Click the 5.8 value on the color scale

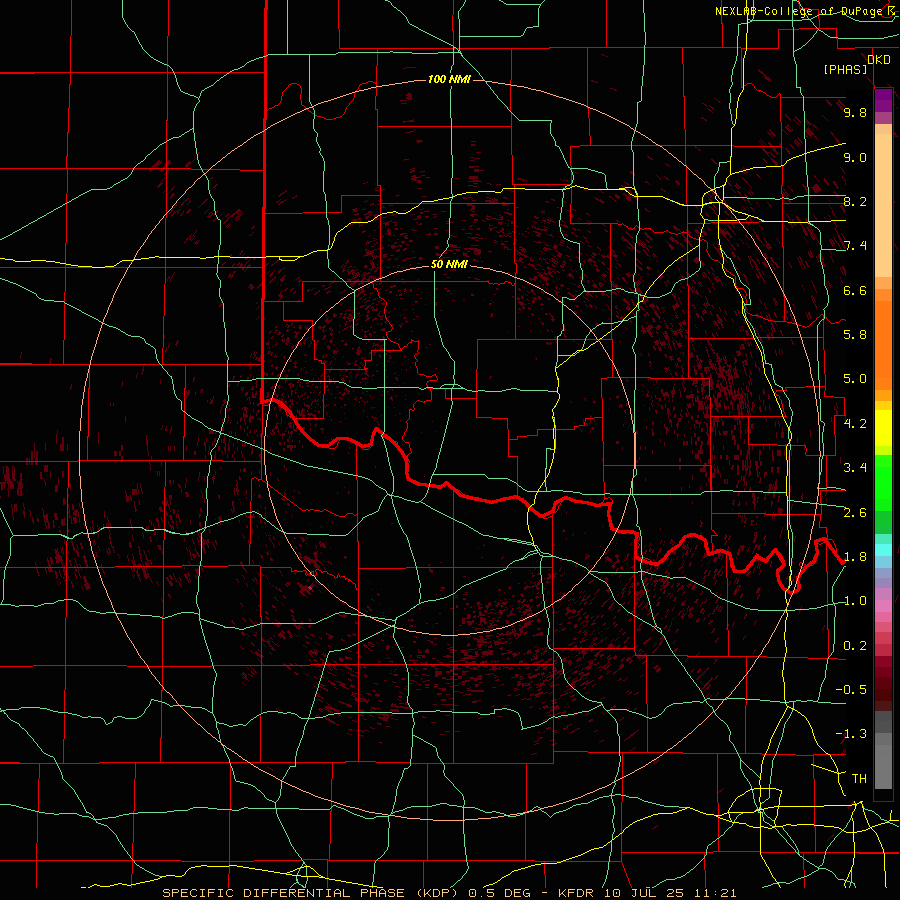pyautogui.click(x=855, y=335)
